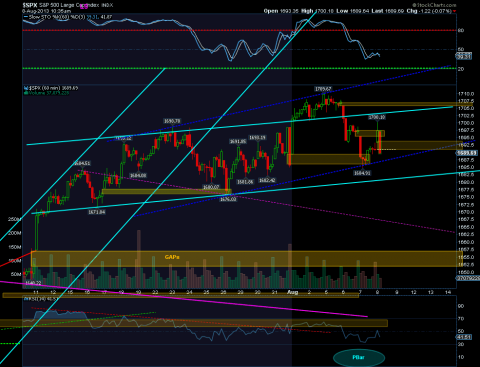Click the Slow STO %K(60) %D(3) legend text
This screenshot has height=367, width=480.
tap(57, 17)
